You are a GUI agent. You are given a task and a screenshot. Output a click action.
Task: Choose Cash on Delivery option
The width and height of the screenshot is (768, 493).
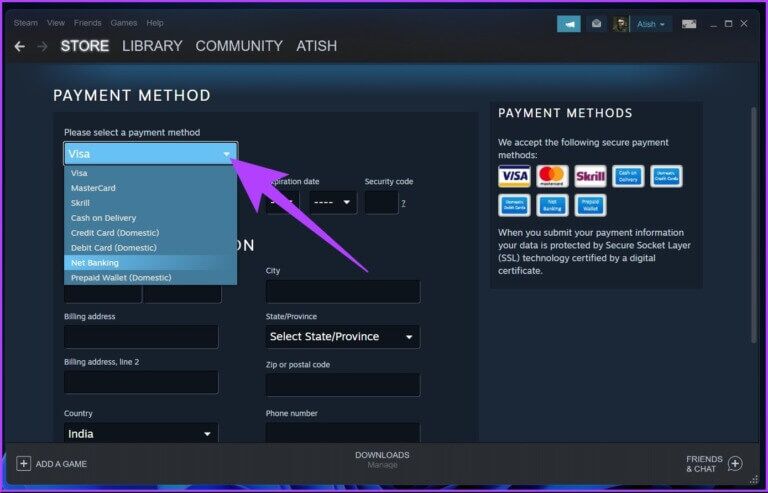[151, 218]
